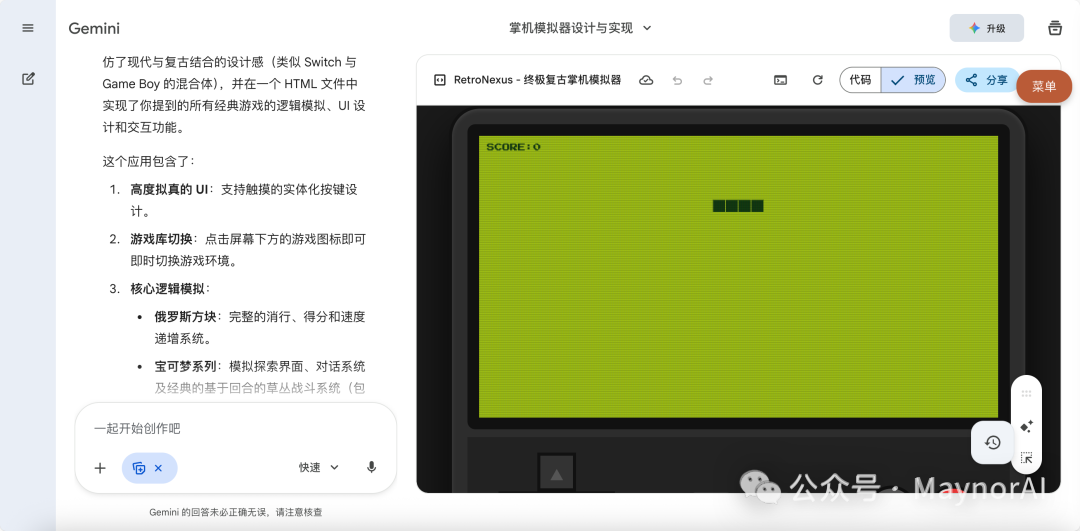Click the 一起开始创作吧 prompt input
Image resolution: width=1080 pixels, height=531 pixels.
(236, 428)
